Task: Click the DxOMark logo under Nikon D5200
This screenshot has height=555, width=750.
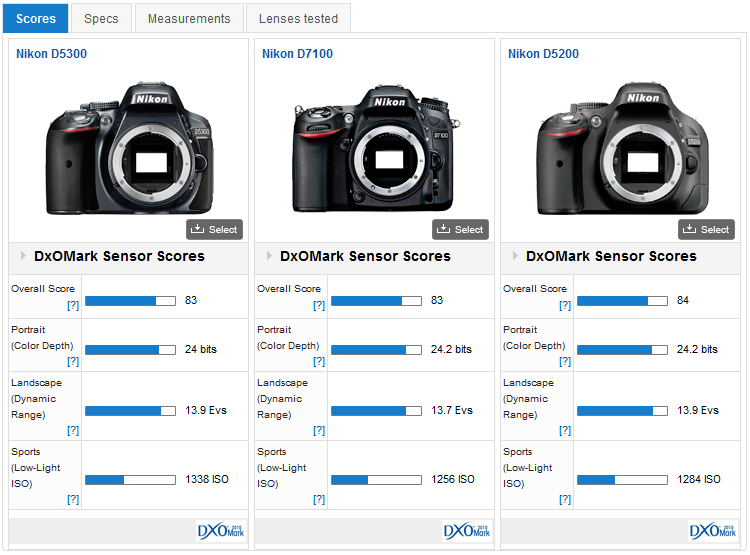Action: coord(713,531)
